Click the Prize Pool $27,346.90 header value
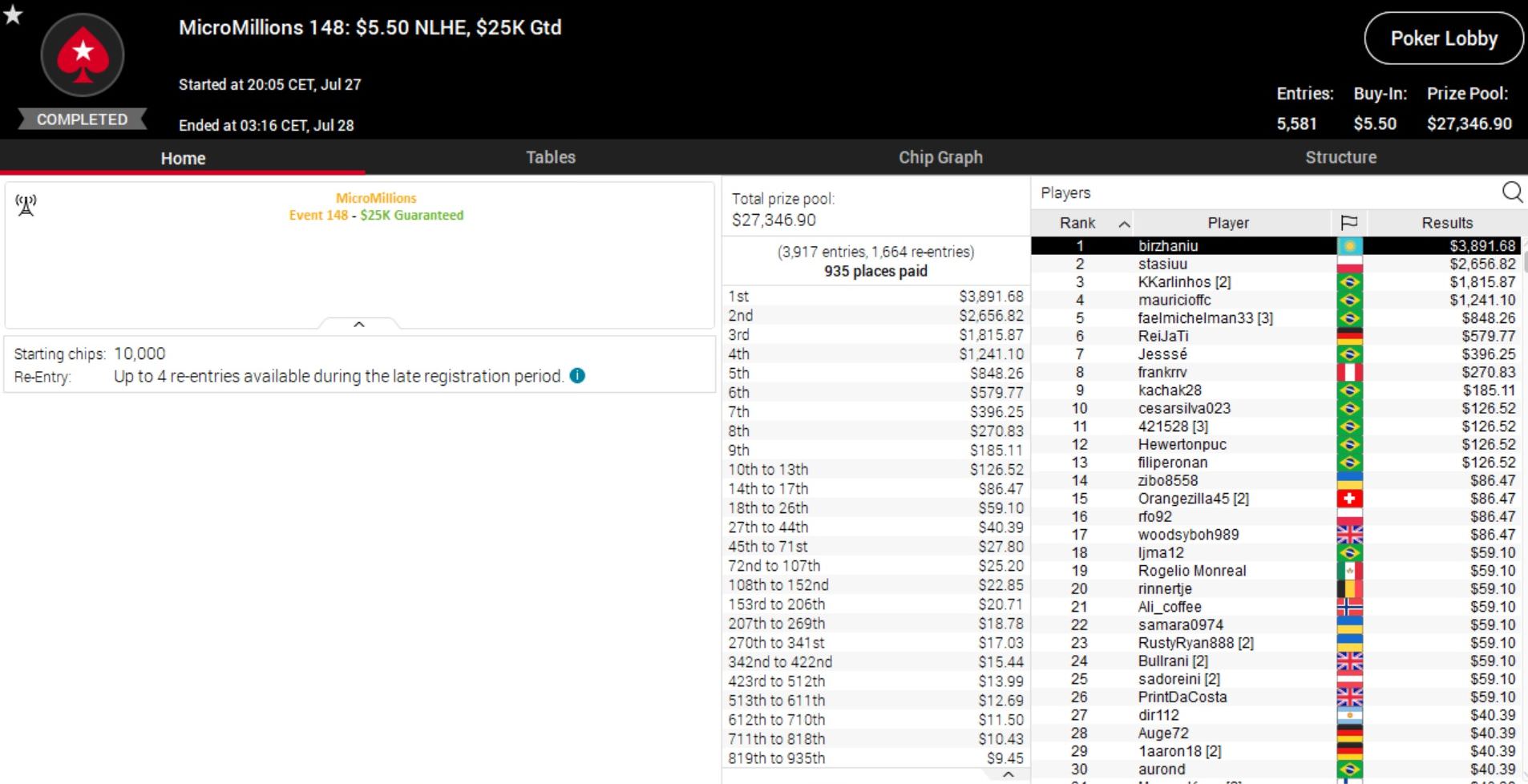 1469,123
